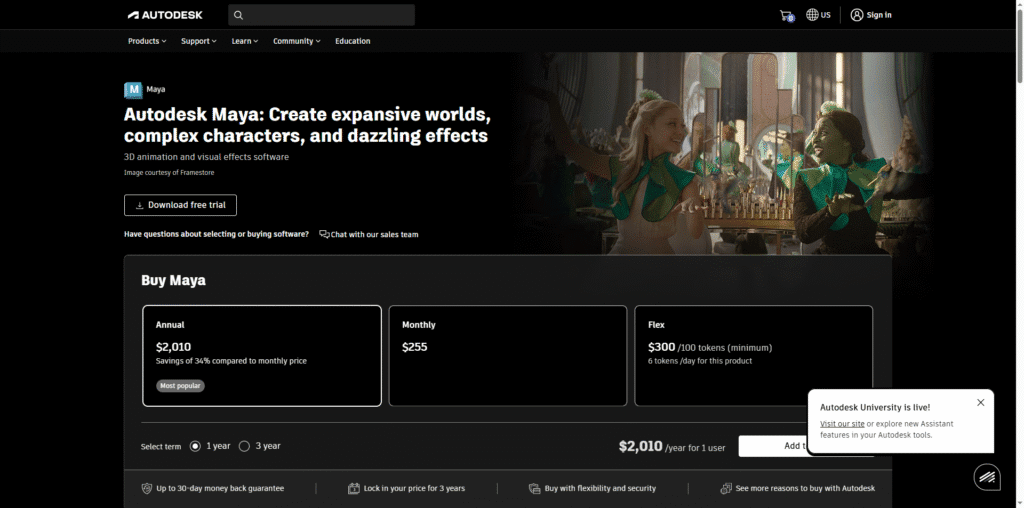Click Up to 30-day money back guarantee text

pos(220,488)
